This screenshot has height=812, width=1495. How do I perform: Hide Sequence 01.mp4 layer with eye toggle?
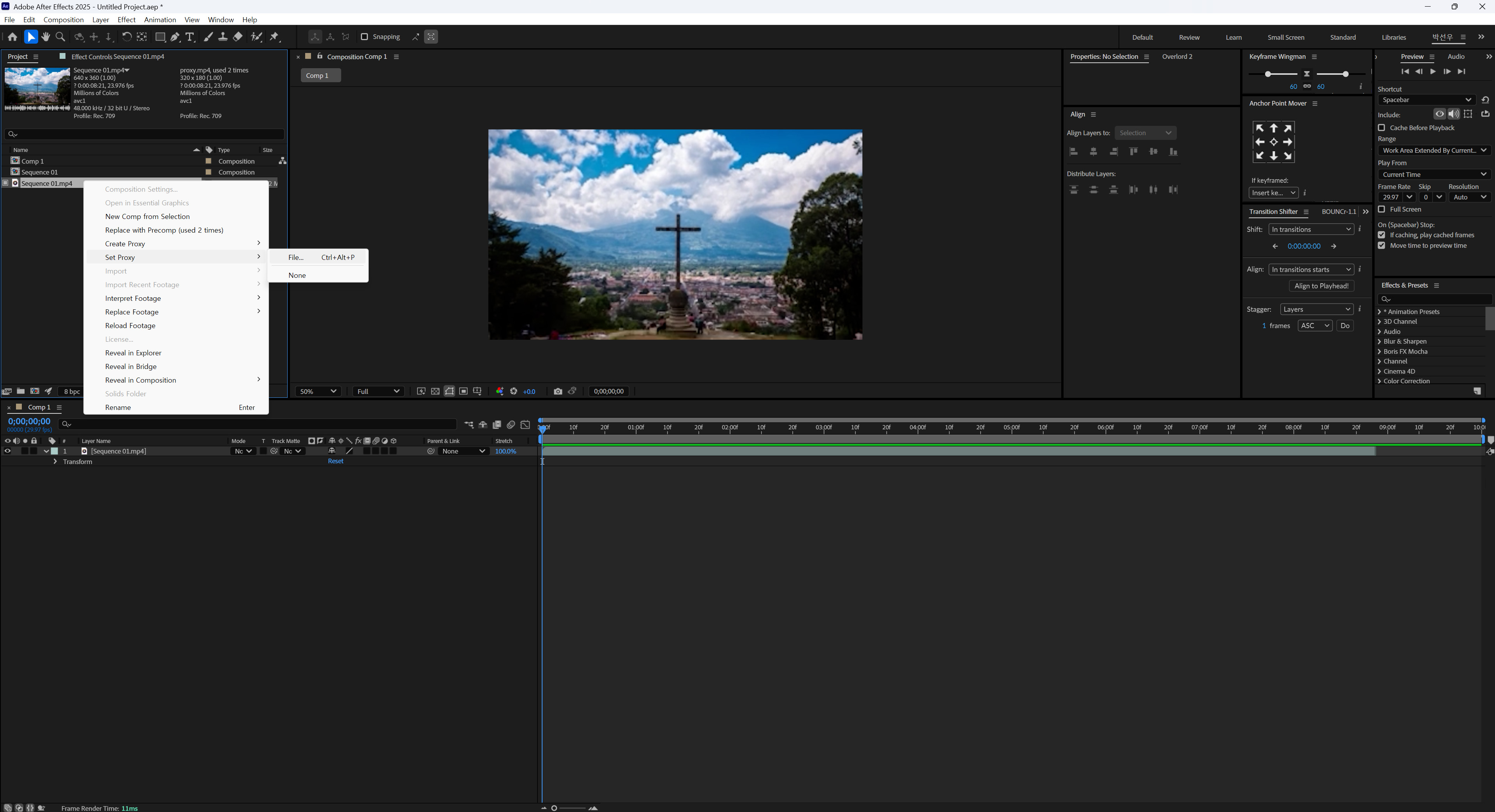click(x=7, y=452)
